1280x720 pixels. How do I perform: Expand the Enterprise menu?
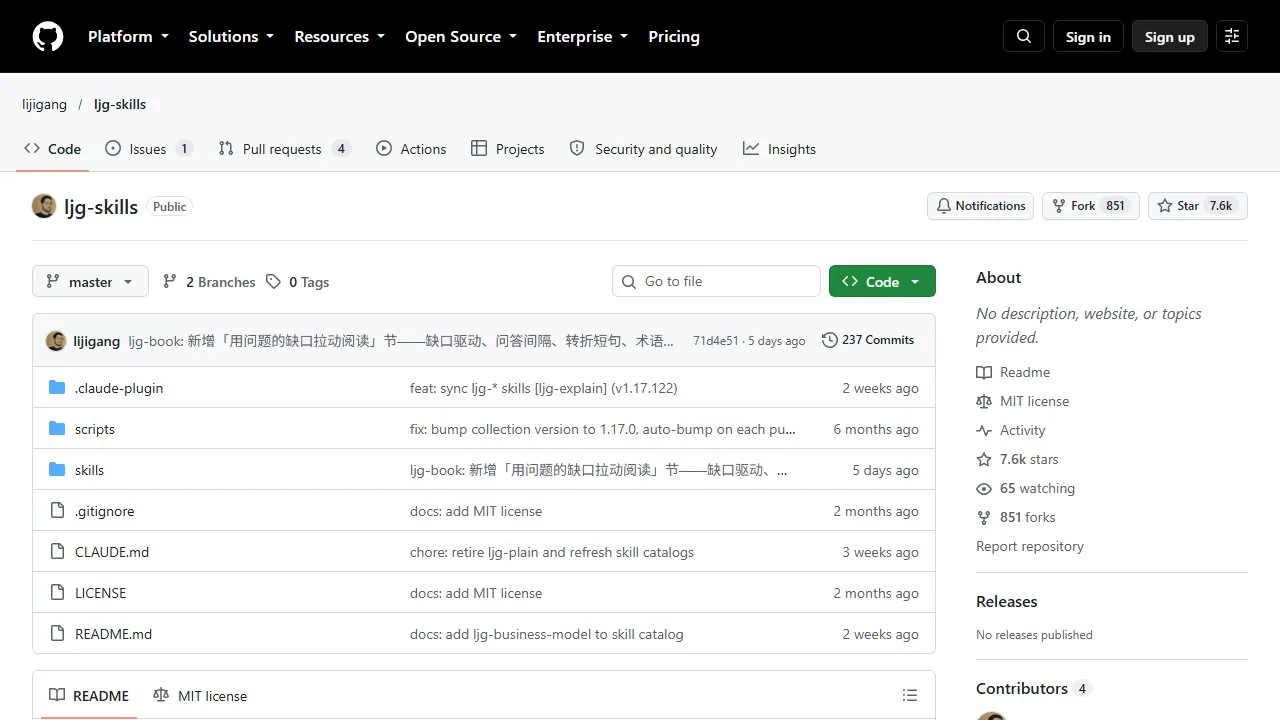pos(582,36)
